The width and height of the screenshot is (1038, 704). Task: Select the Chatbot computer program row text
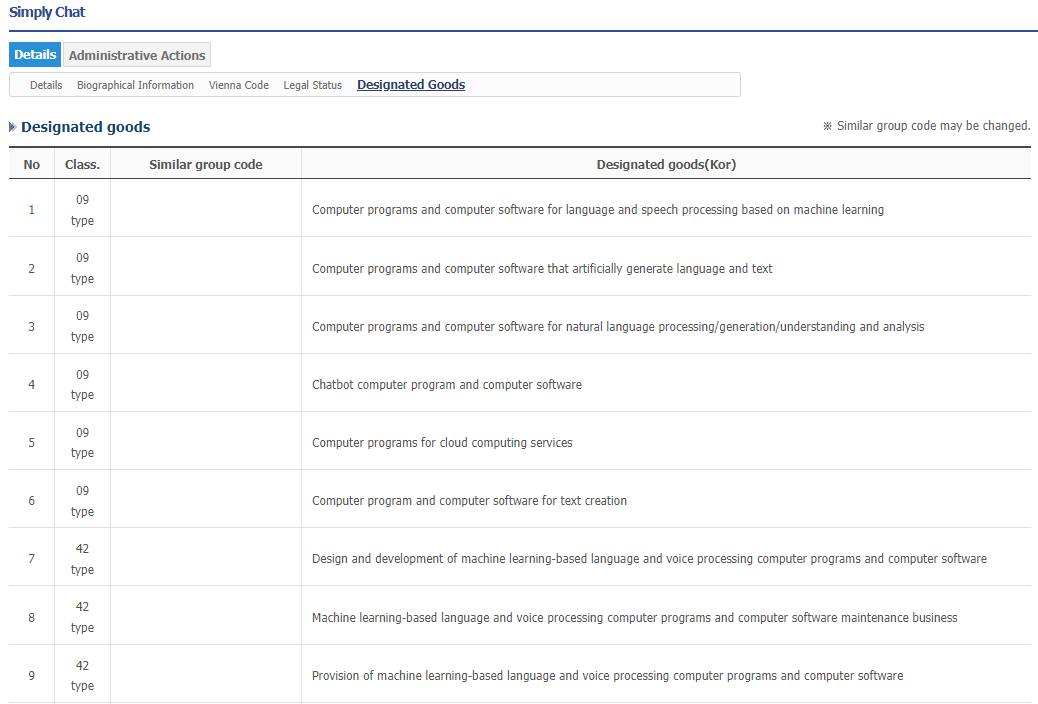tap(446, 385)
